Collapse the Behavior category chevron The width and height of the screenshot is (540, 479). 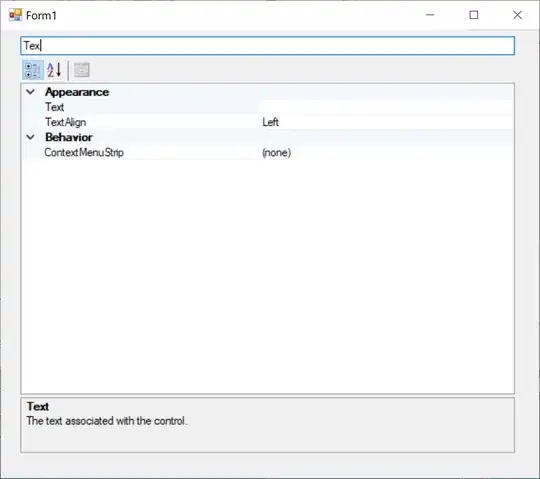[x=31, y=137]
